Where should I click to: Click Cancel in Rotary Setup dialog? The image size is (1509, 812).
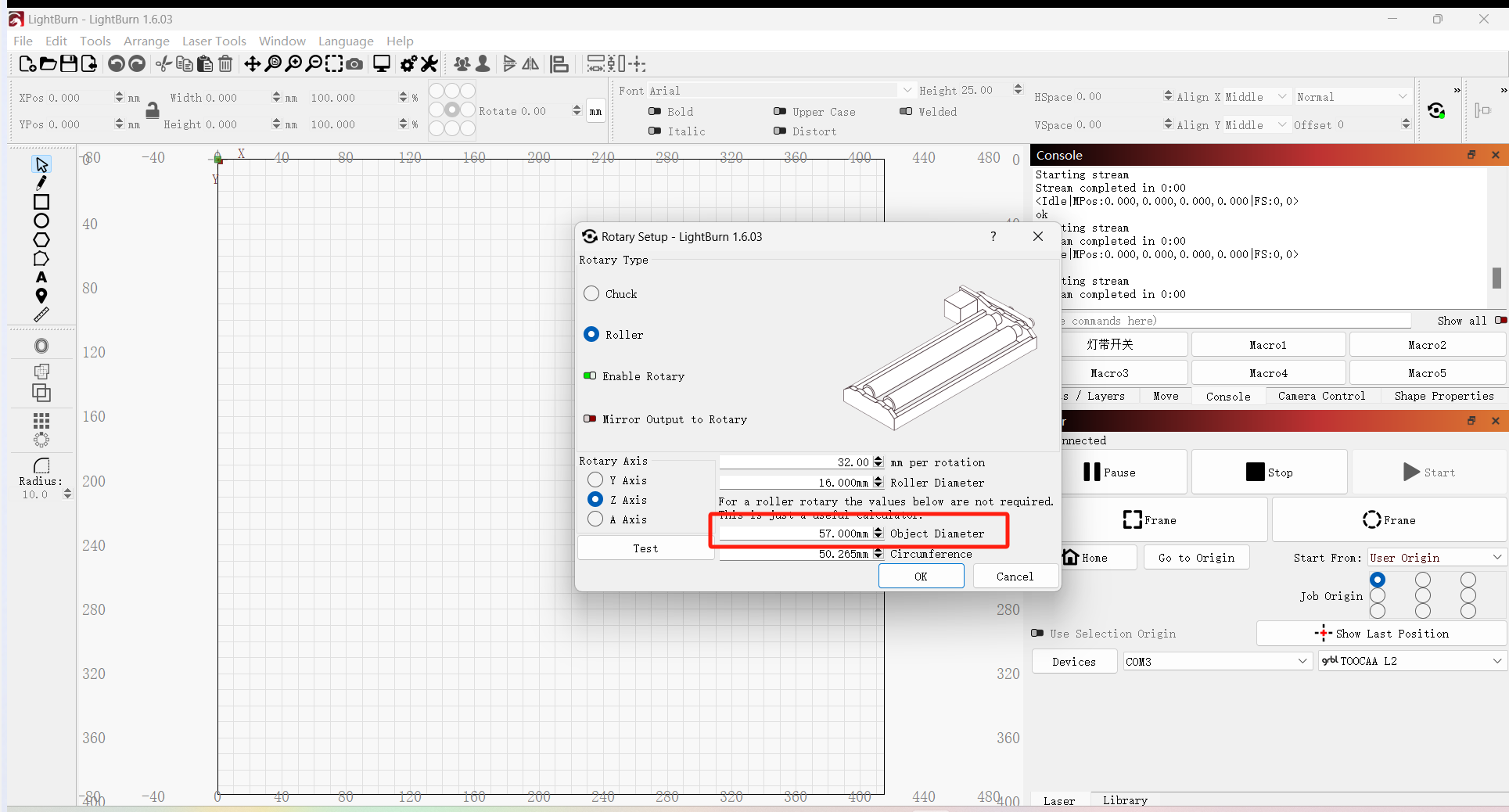pos(1015,576)
